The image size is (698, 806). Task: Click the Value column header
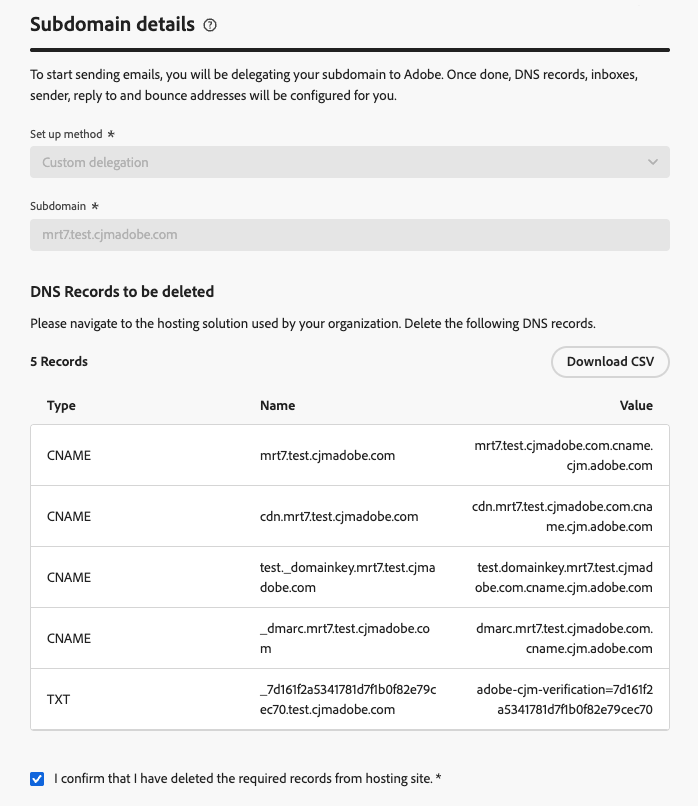pyautogui.click(x=636, y=406)
